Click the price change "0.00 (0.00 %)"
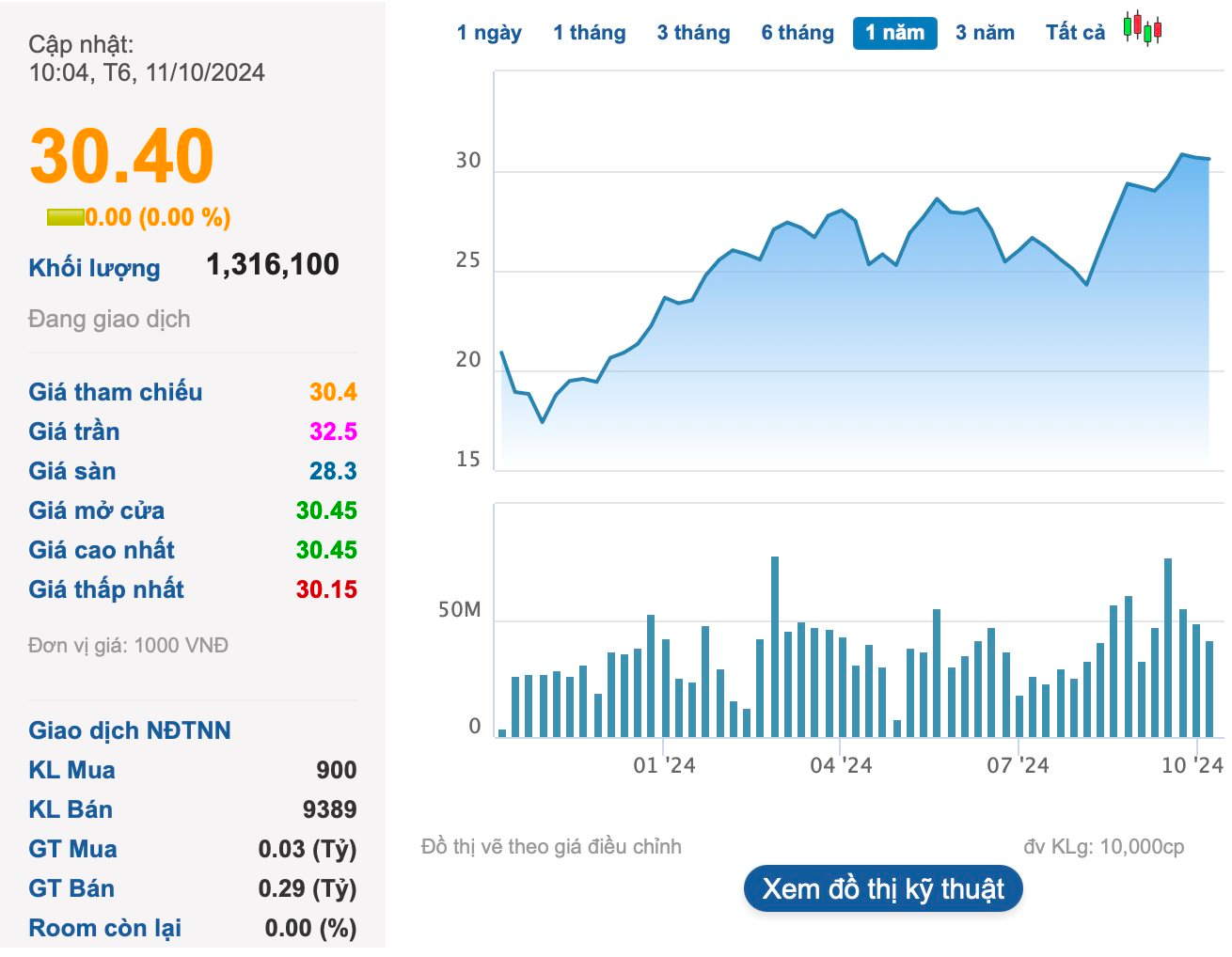Image resolution: width=1232 pixels, height=957 pixels. click(x=158, y=217)
